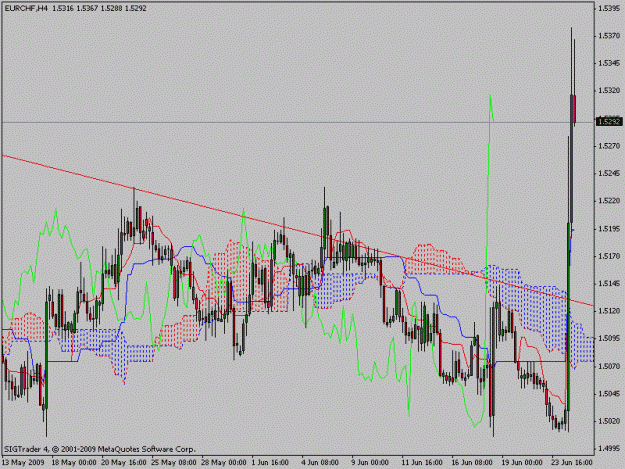
Task: Click the 1.5245 price axis label
Action: [x=609, y=173]
